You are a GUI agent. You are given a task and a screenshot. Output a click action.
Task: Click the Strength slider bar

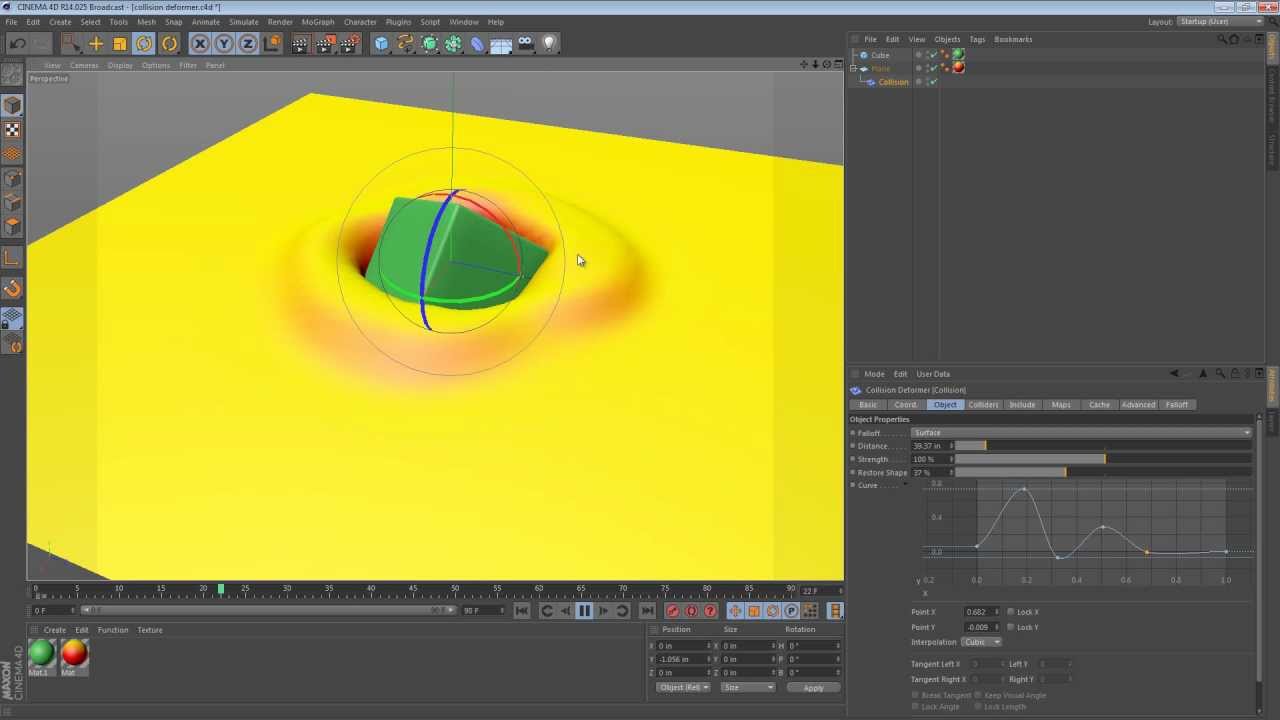1103,459
